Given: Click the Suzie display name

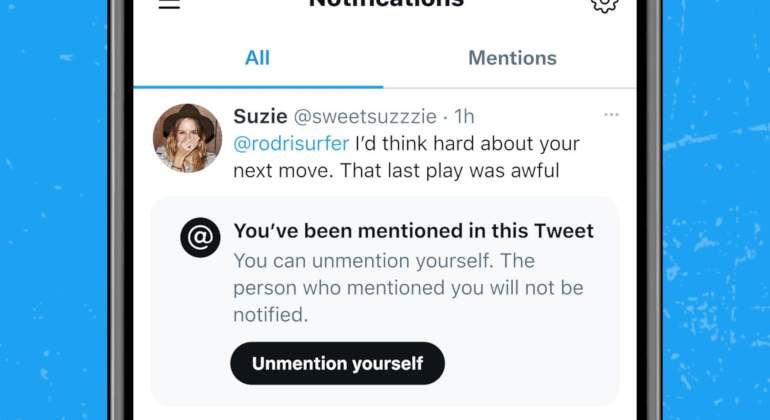Looking at the screenshot, I should (260, 116).
